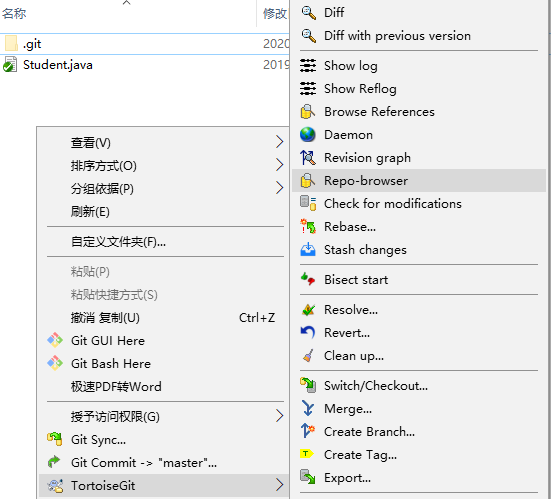The height and width of the screenshot is (499, 551).
Task: Click the 修改 date column header
Action: tap(275, 13)
